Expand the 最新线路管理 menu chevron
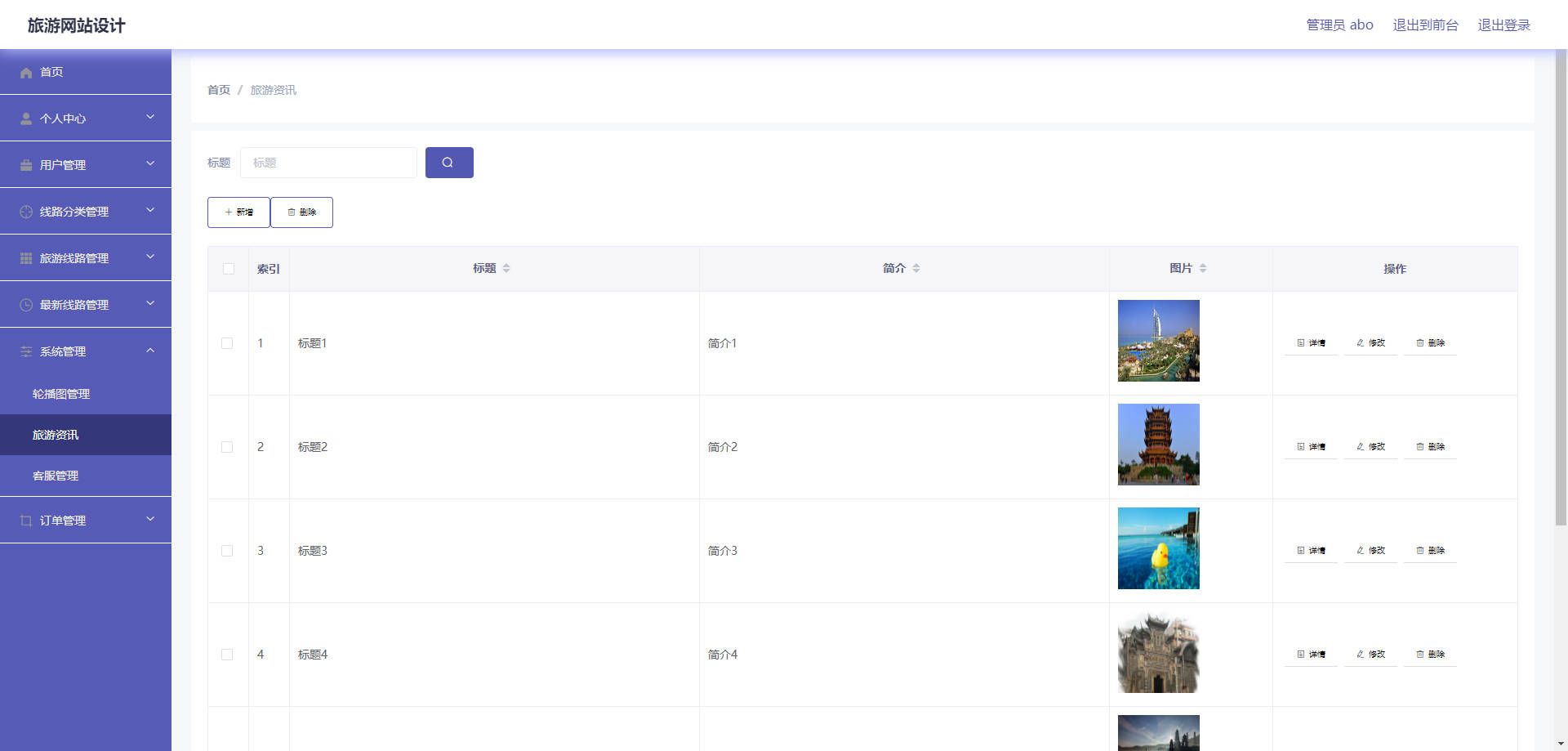Viewport: 1568px width, 751px height. tap(150, 303)
